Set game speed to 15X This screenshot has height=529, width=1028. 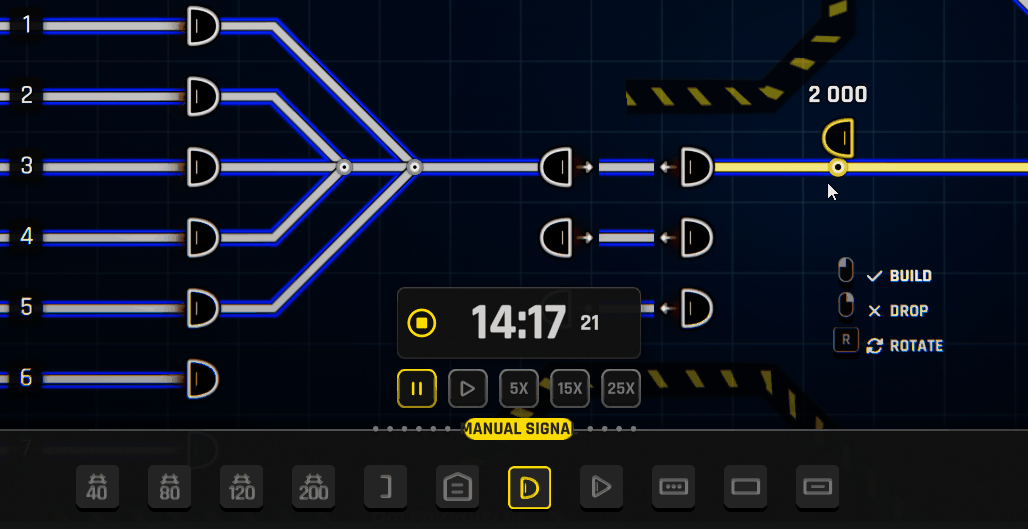570,388
